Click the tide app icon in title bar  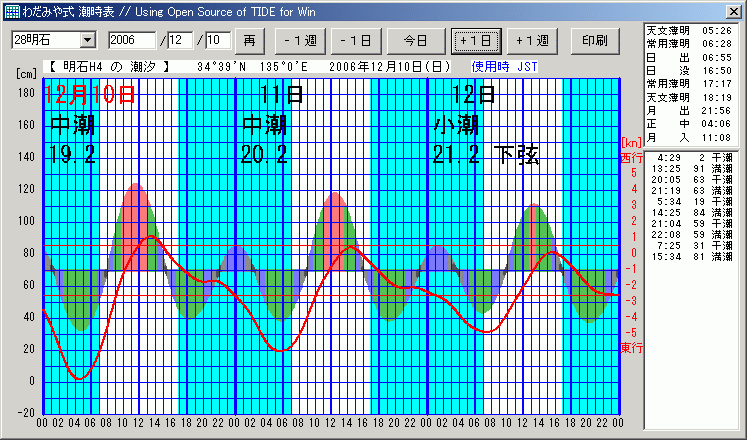11,9
